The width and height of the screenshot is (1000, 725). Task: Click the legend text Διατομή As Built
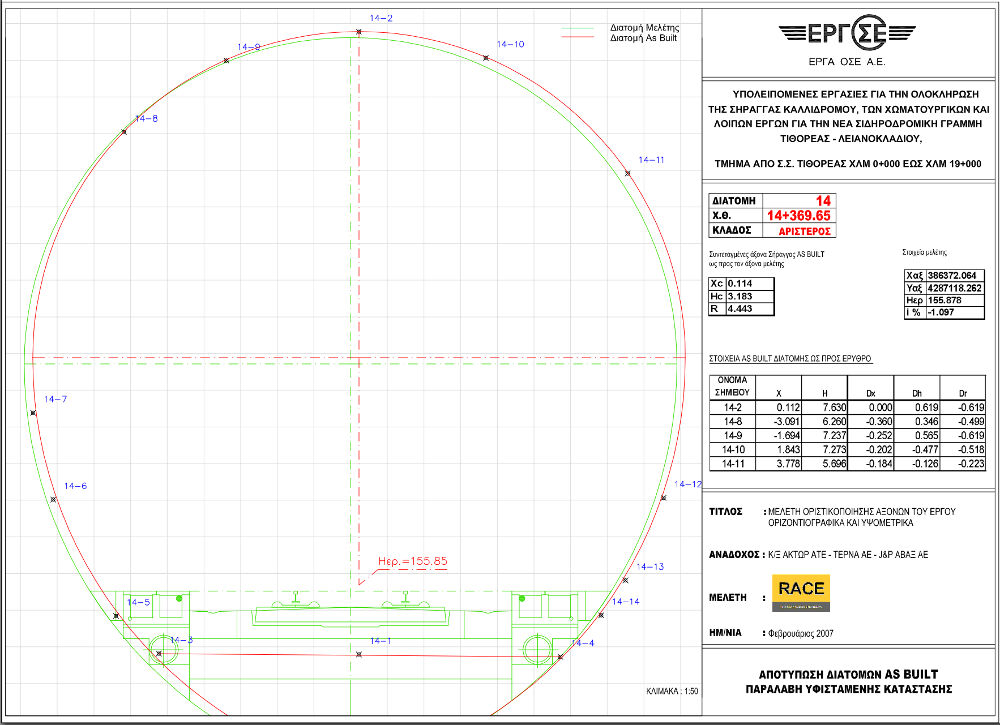pos(643,38)
